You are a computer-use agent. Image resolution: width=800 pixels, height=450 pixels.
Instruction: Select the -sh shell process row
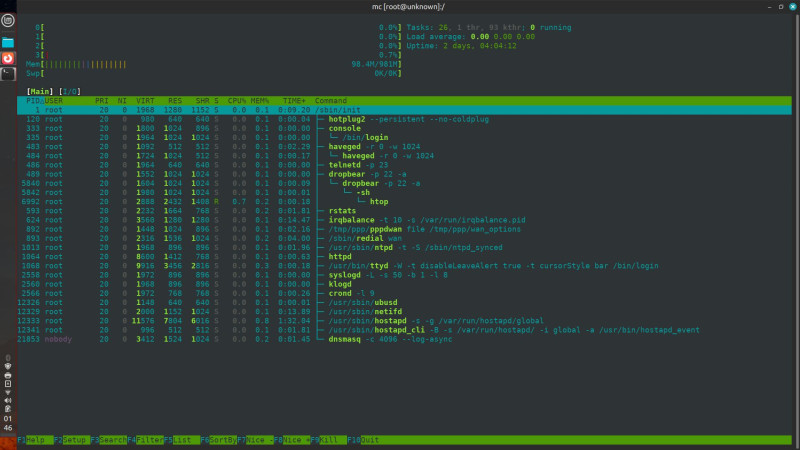404,192
